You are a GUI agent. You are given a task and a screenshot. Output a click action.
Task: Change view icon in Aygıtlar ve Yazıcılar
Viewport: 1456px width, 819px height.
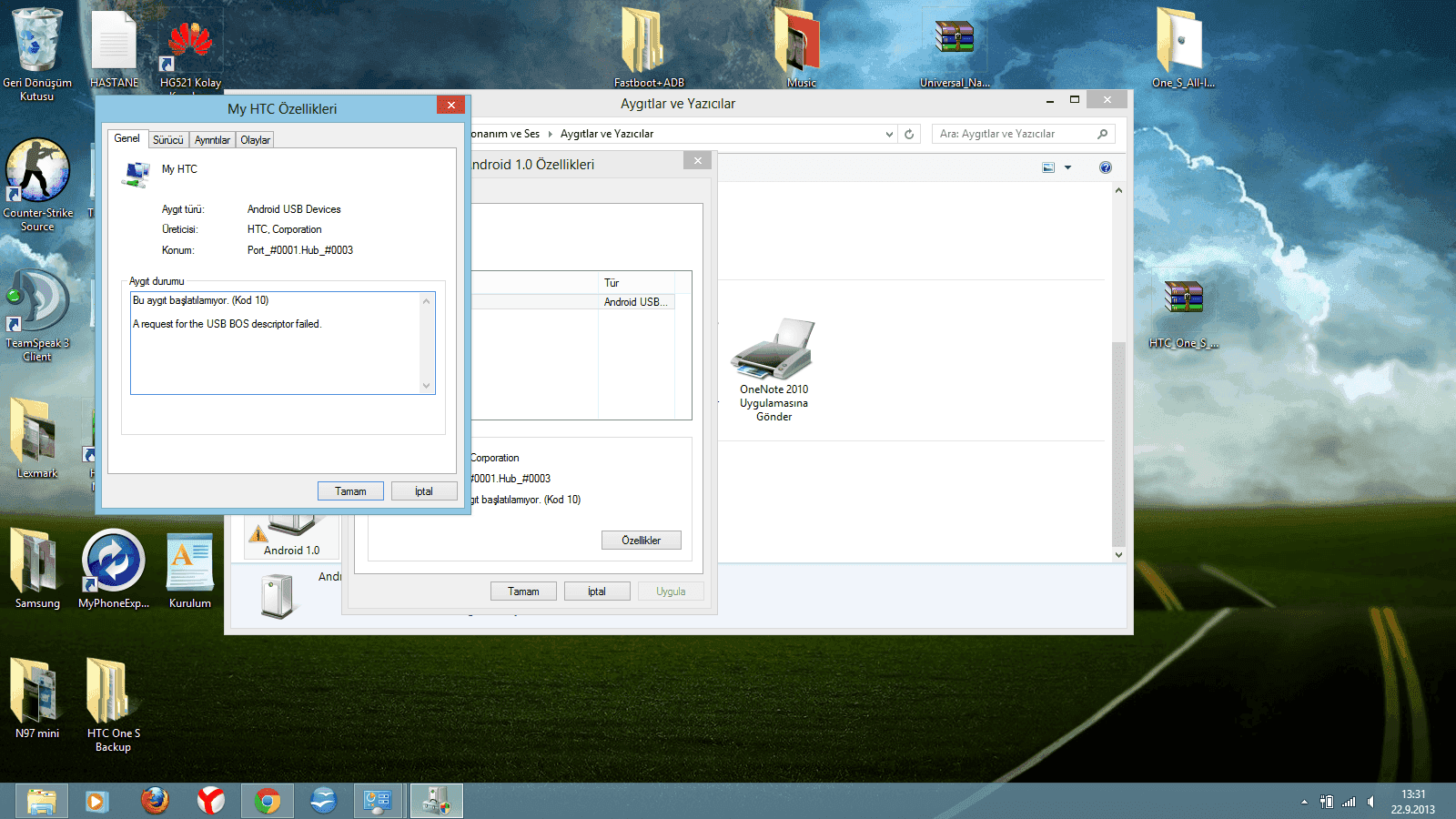tap(1048, 167)
